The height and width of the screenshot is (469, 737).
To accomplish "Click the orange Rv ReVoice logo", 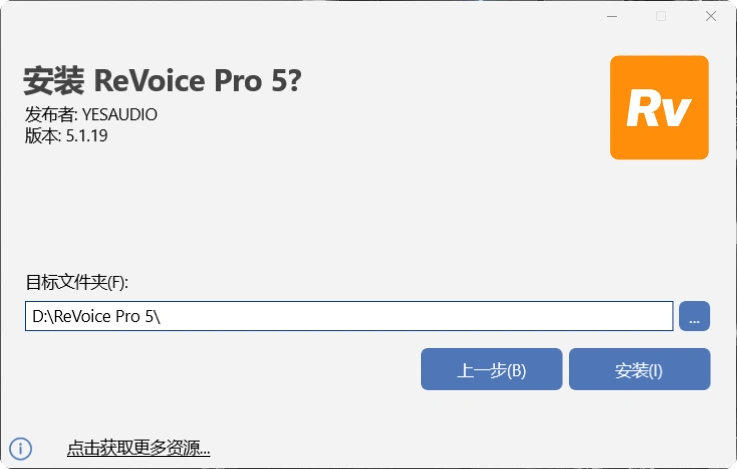I will (659, 107).
